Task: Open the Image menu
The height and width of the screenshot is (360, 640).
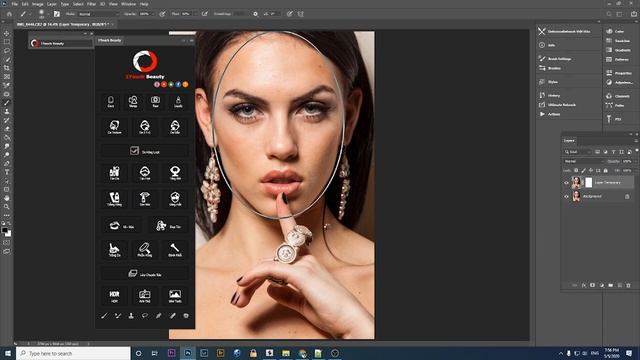Action: [38, 4]
